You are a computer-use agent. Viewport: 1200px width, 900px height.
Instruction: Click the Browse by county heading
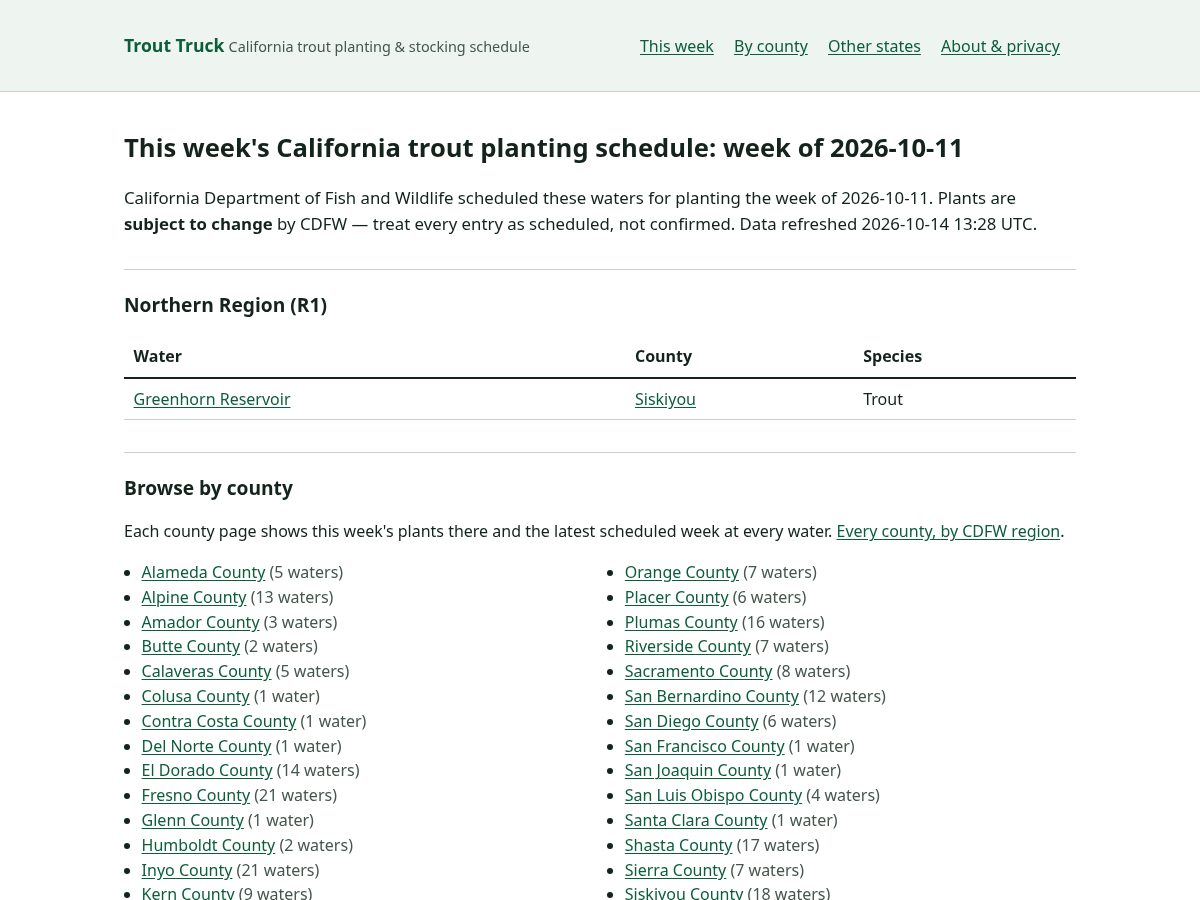click(208, 488)
